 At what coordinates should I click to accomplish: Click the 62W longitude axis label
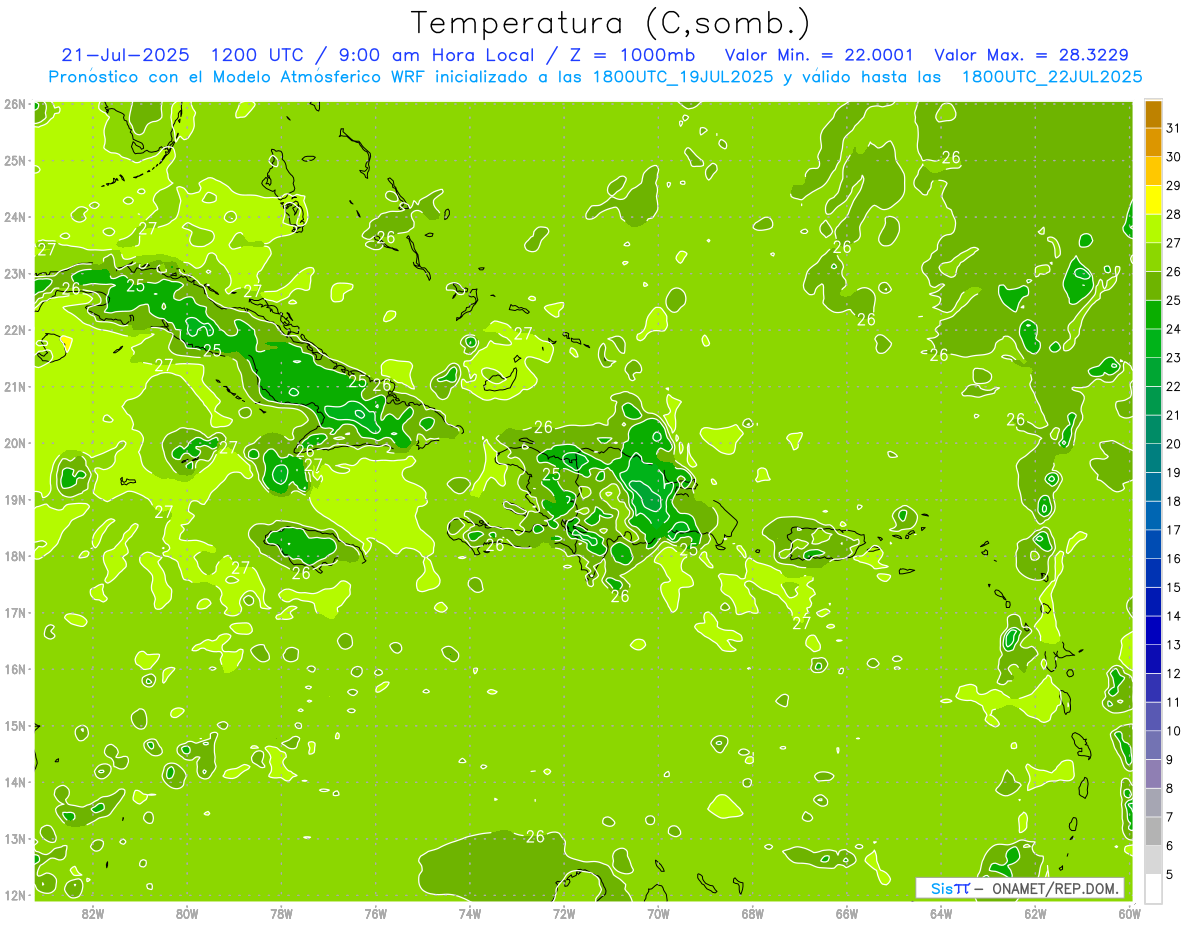(1035, 912)
